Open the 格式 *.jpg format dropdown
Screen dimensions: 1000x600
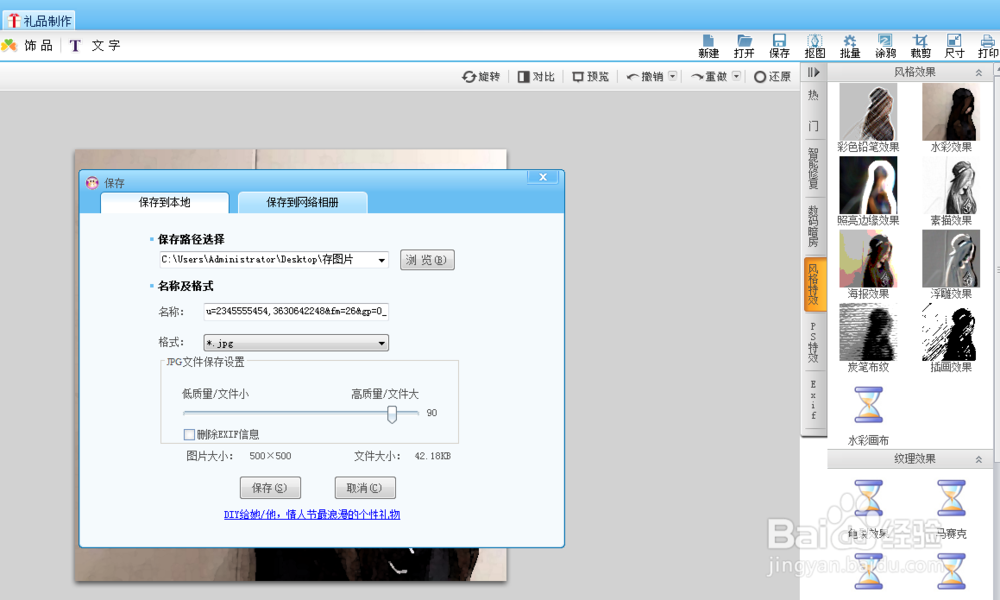tap(296, 343)
